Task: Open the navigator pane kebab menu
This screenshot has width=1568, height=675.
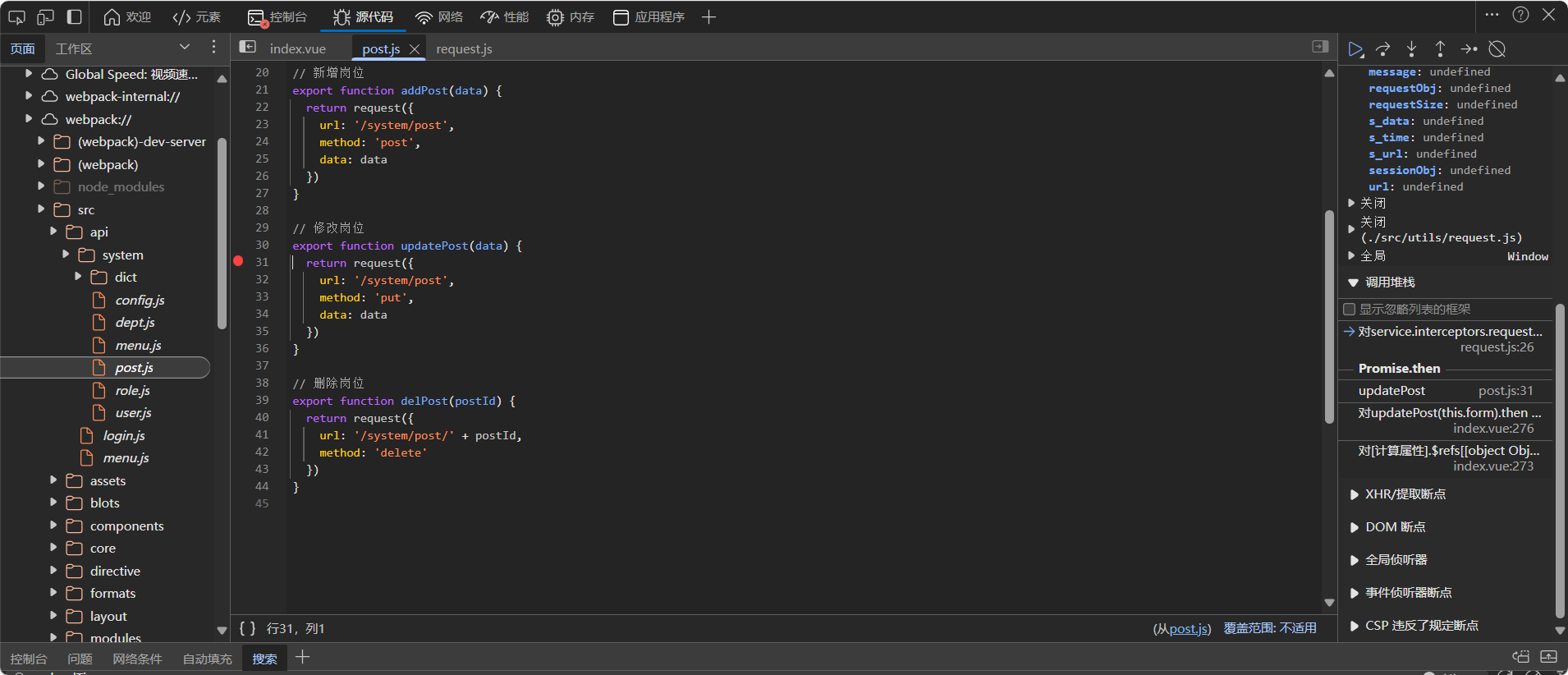Action: [x=213, y=48]
